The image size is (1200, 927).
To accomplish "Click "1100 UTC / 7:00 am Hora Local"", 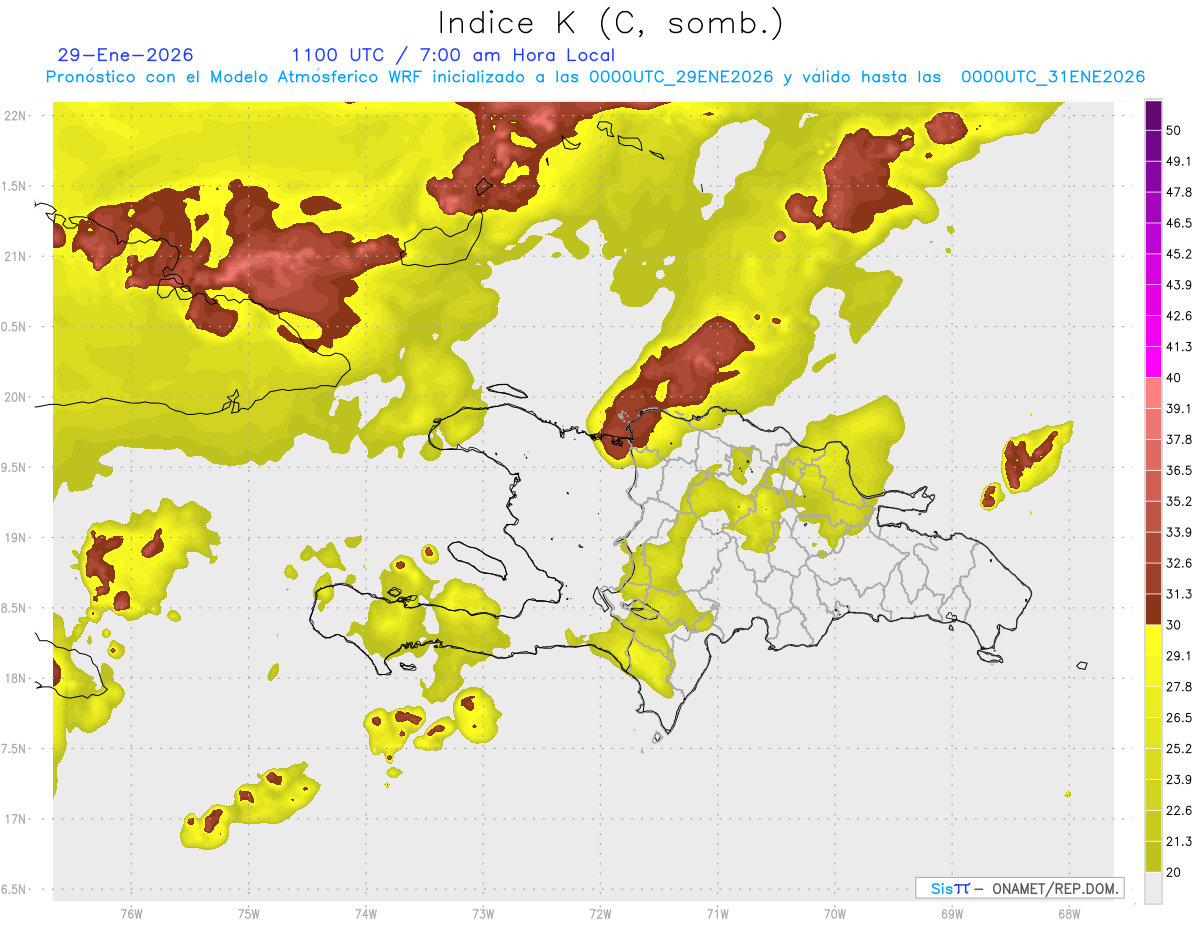I will click(453, 55).
